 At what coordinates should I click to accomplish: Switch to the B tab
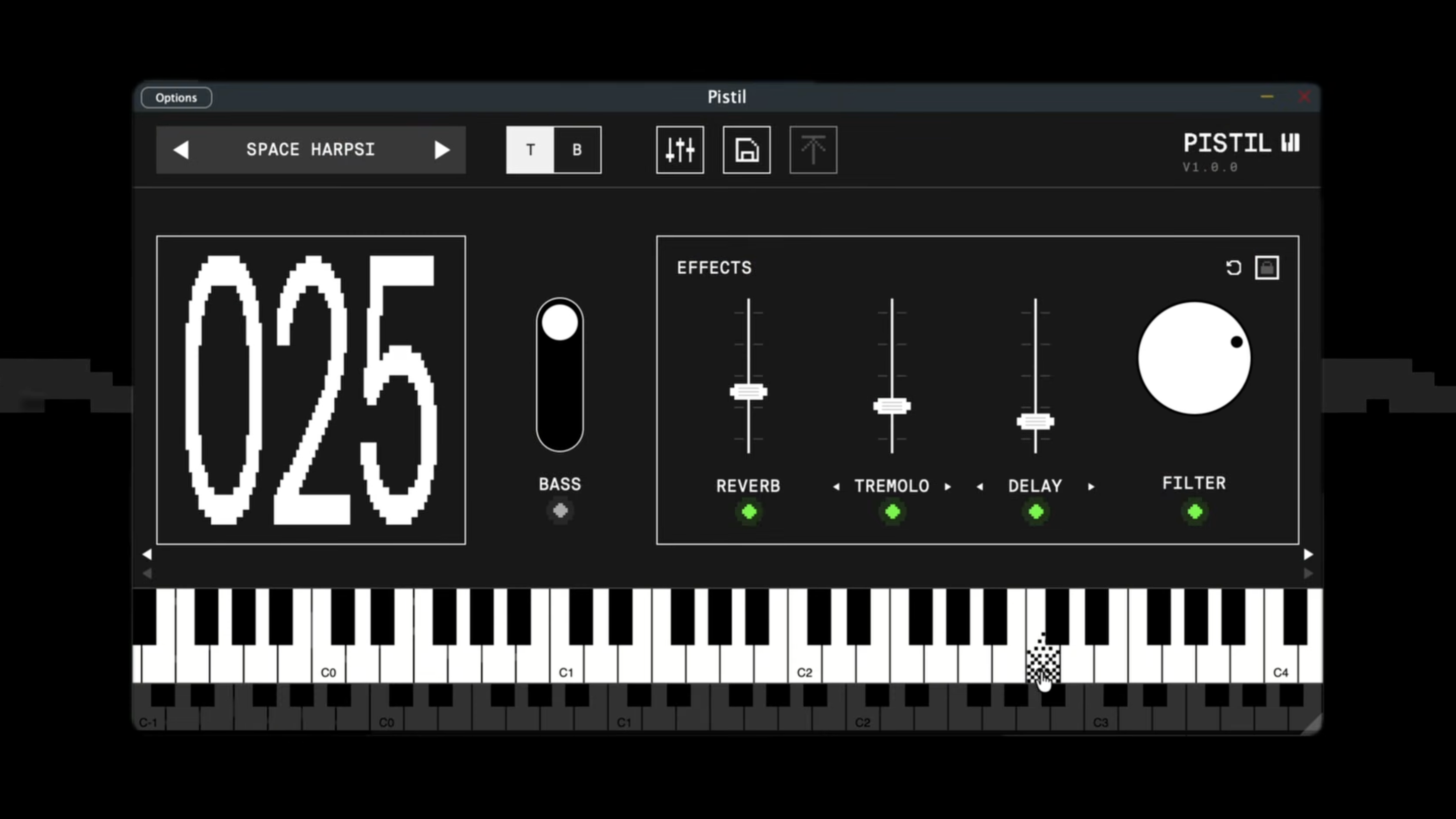(x=577, y=150)
